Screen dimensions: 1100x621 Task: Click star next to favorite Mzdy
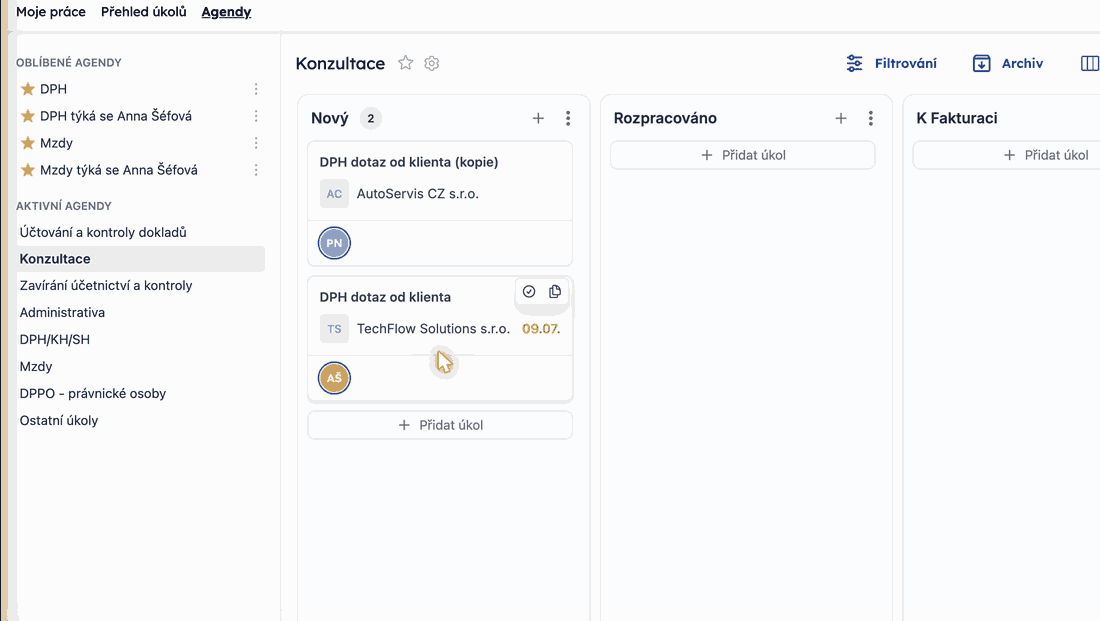coord(28,143)
